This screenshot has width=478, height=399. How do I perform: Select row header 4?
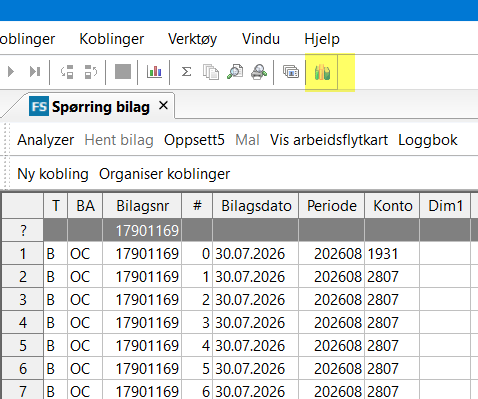[23, 322]
